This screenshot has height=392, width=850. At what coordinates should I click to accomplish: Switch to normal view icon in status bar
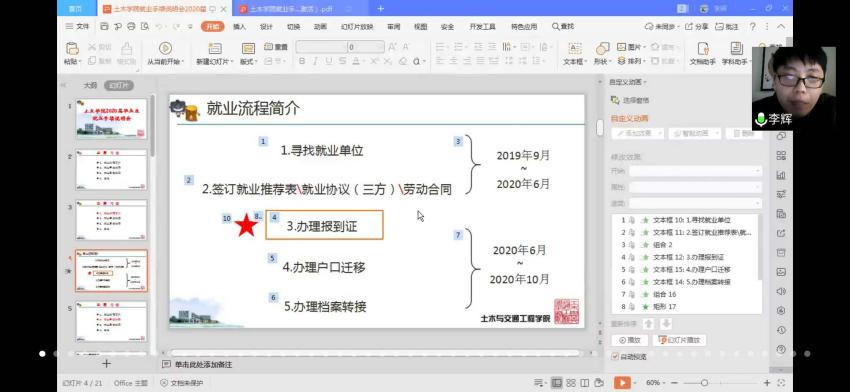pos(556,383)
